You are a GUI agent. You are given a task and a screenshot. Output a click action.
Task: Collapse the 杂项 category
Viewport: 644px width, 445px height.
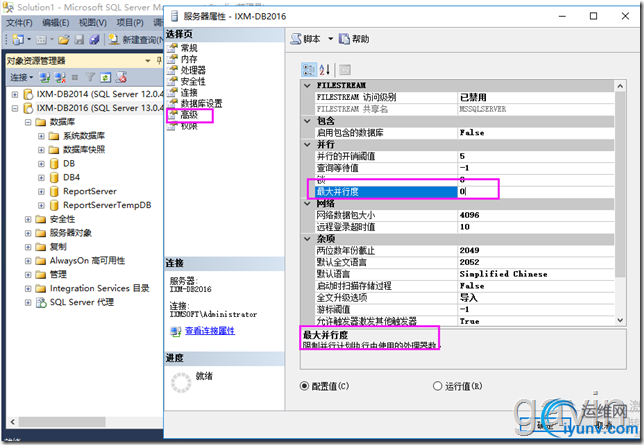tap(307, 239)
